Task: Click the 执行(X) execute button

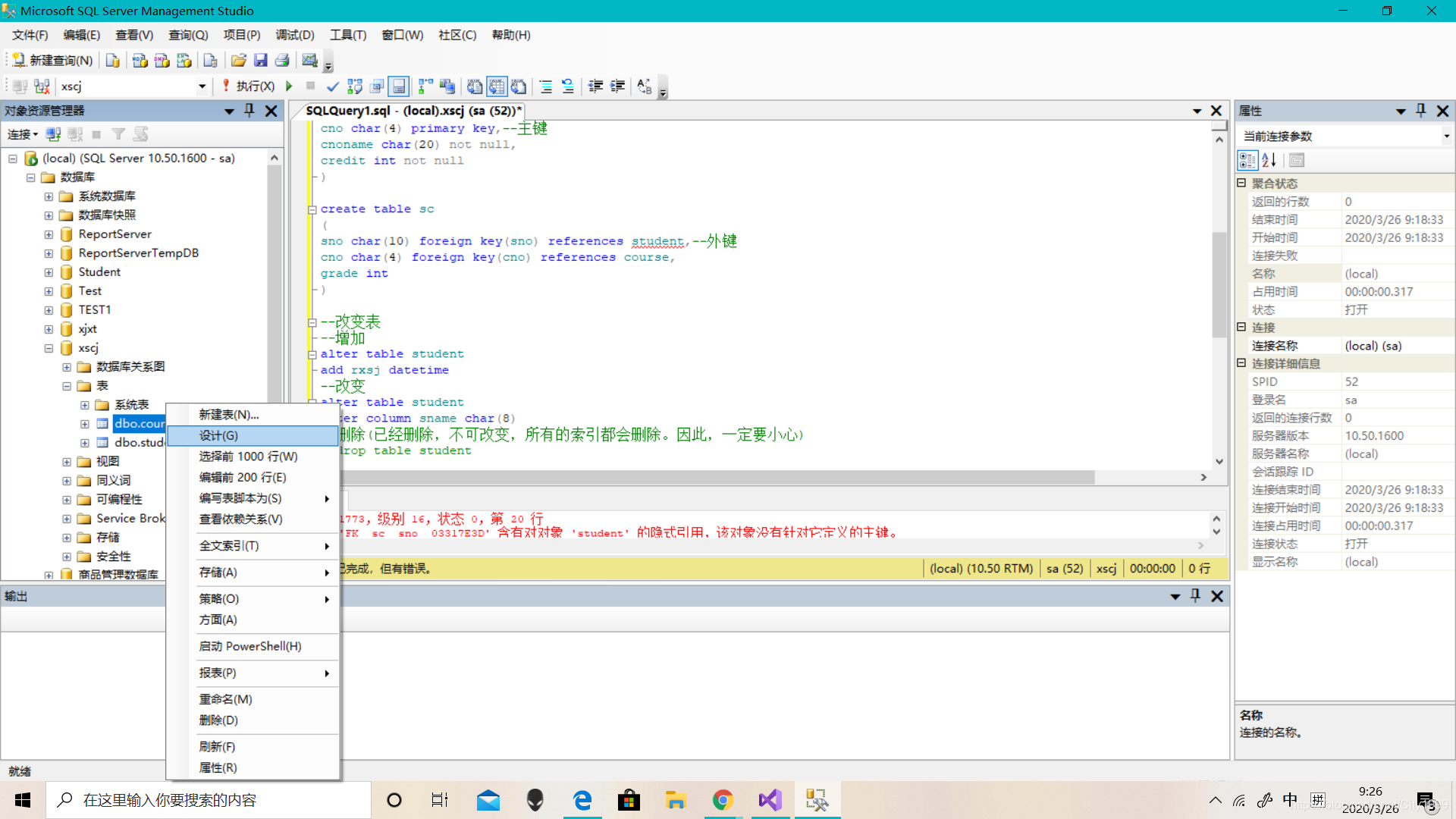Action: point(248,86)
